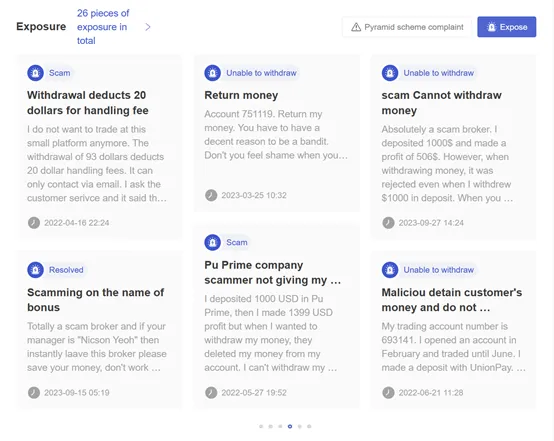554x441 pixels.
Task: Select the third carousel page dot
Action: click(280, 427)
